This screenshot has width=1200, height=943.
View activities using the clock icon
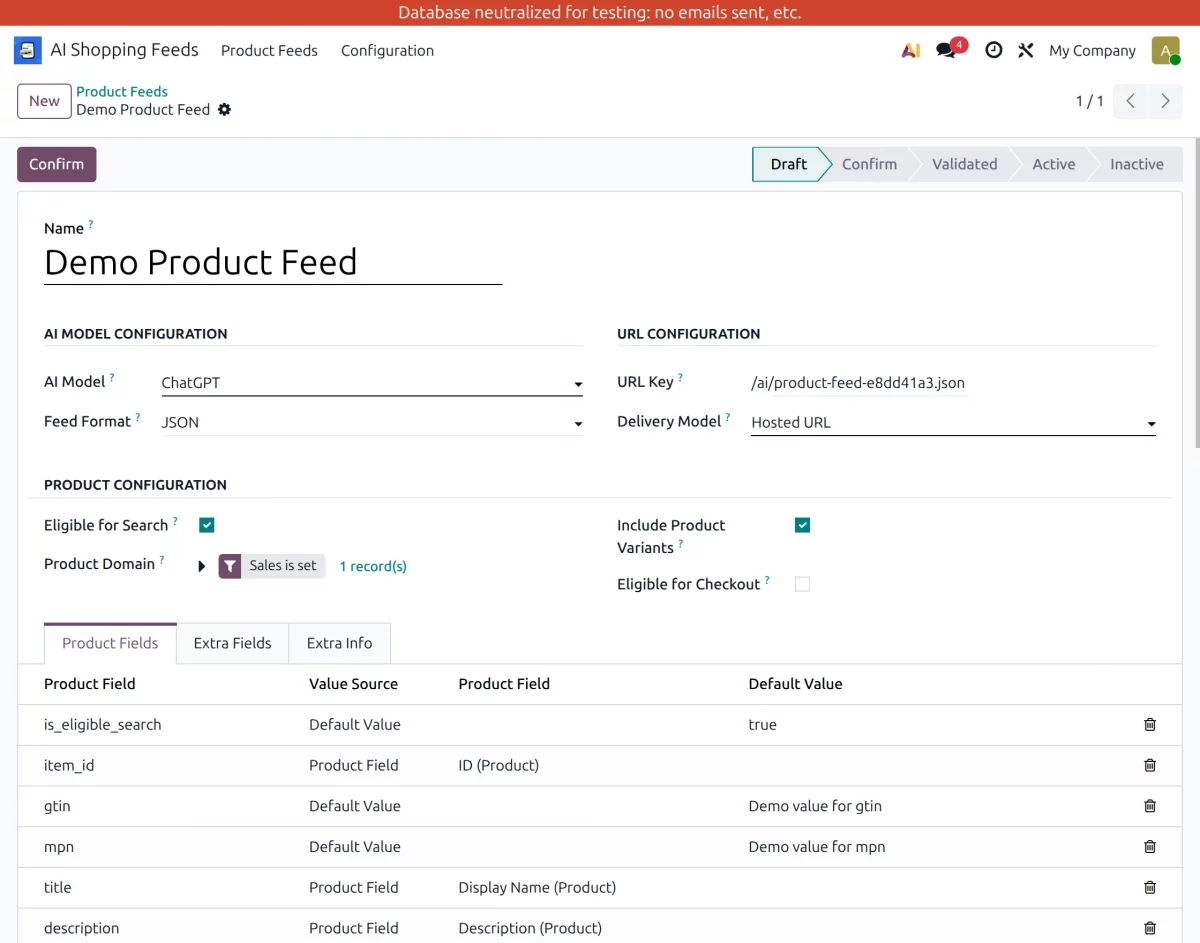tap(993, 50)
